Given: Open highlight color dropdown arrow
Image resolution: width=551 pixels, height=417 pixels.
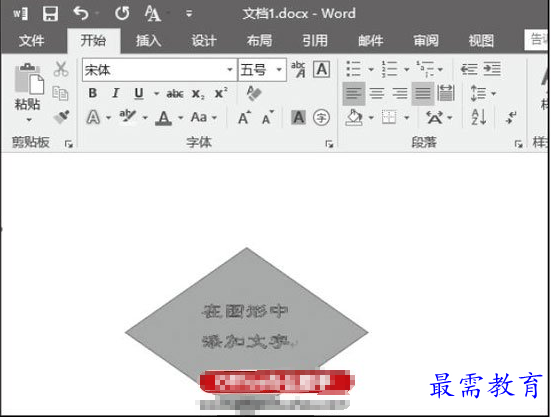Looking at the screenshot, I should (x=144, y=118).
